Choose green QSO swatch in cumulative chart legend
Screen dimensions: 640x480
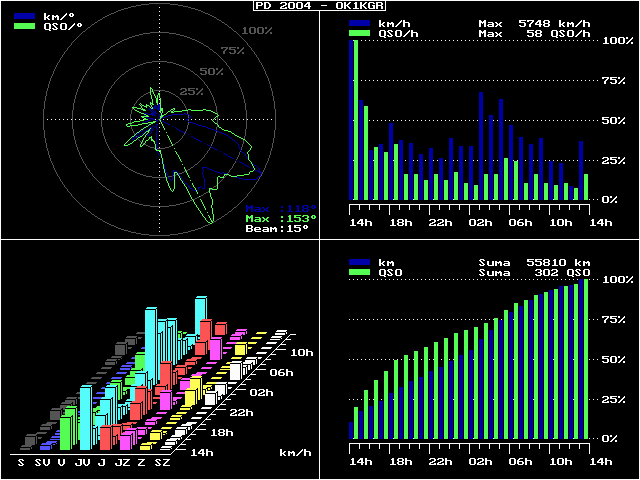(x=360, y=272)
